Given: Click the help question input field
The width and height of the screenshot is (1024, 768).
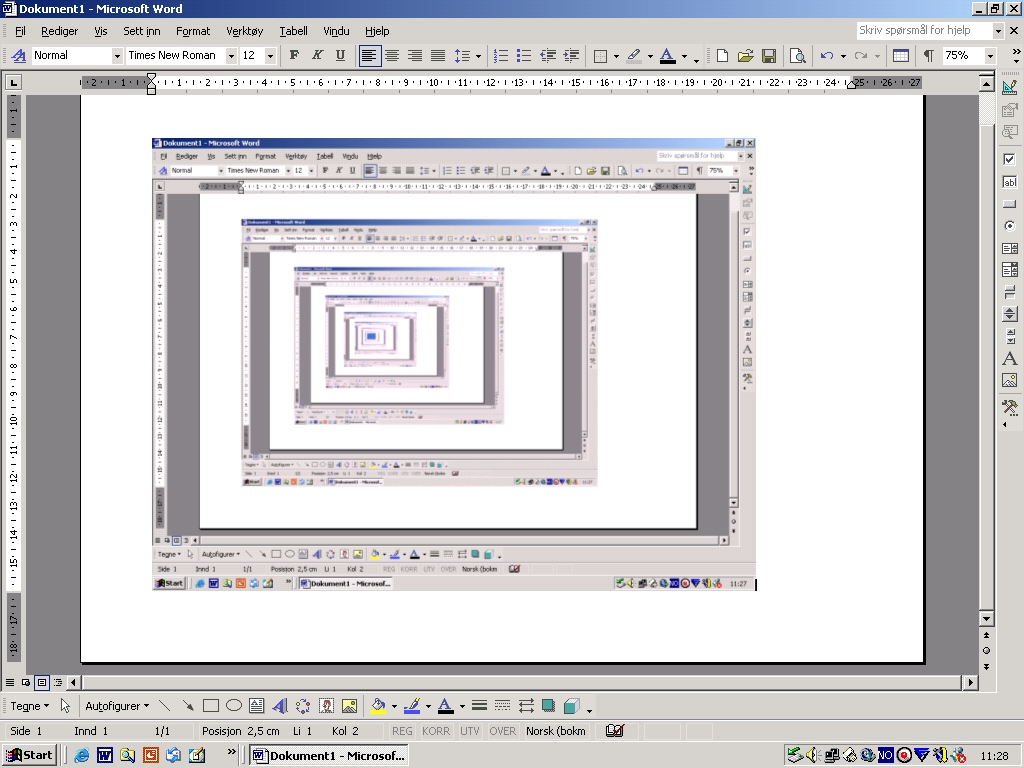Looking at the screenshot, I should click(x=924, y=31).
